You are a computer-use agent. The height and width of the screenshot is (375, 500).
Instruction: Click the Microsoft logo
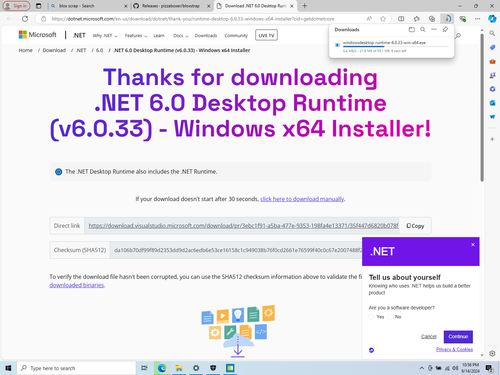coord(37,35)
